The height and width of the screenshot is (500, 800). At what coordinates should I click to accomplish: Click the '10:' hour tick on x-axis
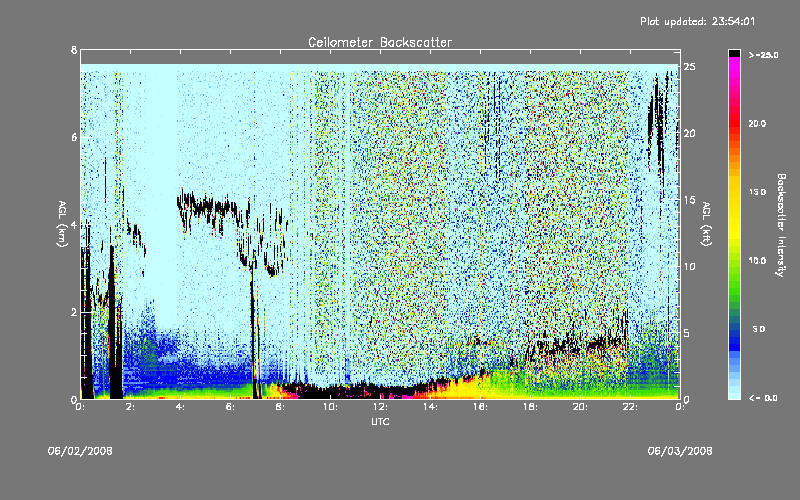330,407
